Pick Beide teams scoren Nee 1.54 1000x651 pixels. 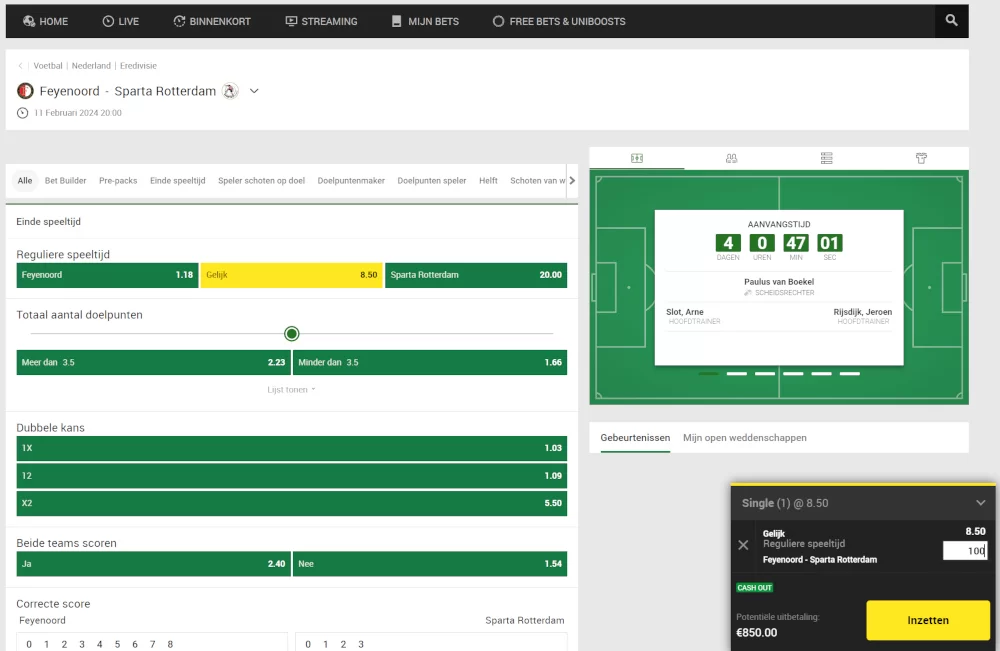(430, 564)
